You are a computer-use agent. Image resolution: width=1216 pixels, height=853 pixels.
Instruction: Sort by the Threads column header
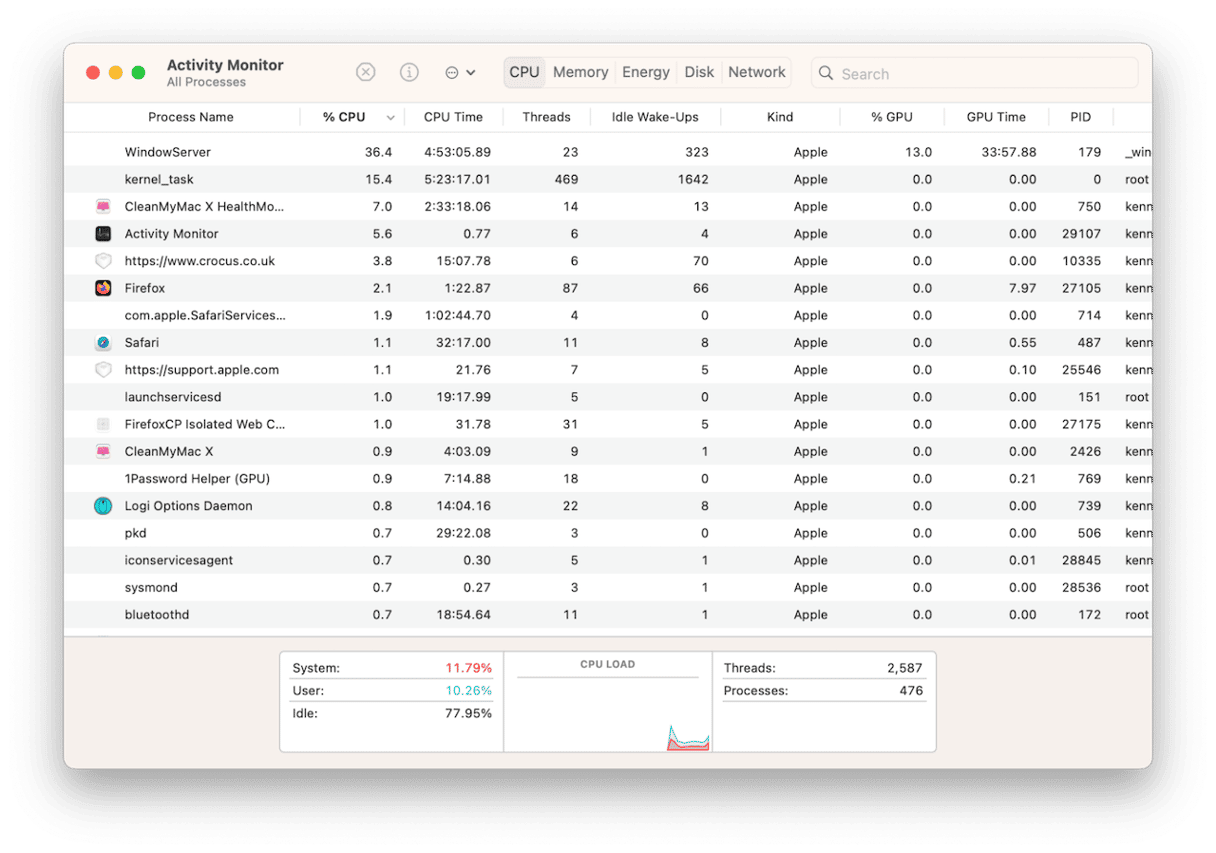tap(546, 117)
